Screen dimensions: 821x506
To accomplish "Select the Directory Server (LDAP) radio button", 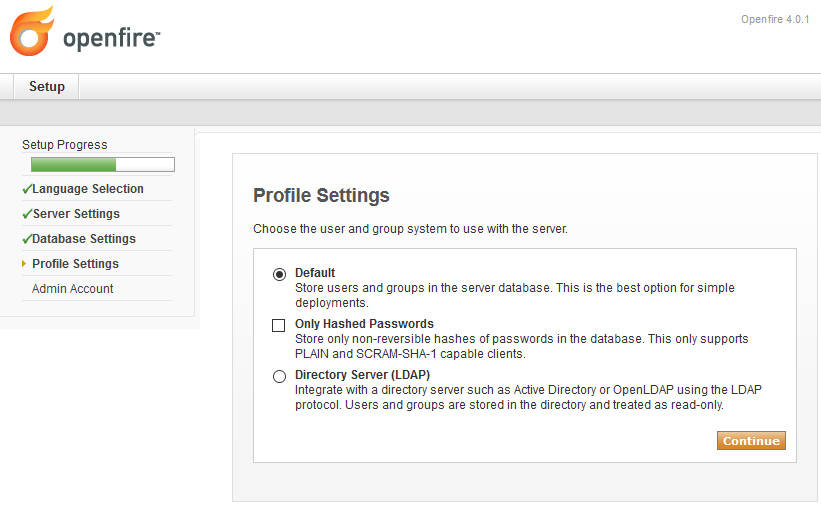I will coord(279,377).
